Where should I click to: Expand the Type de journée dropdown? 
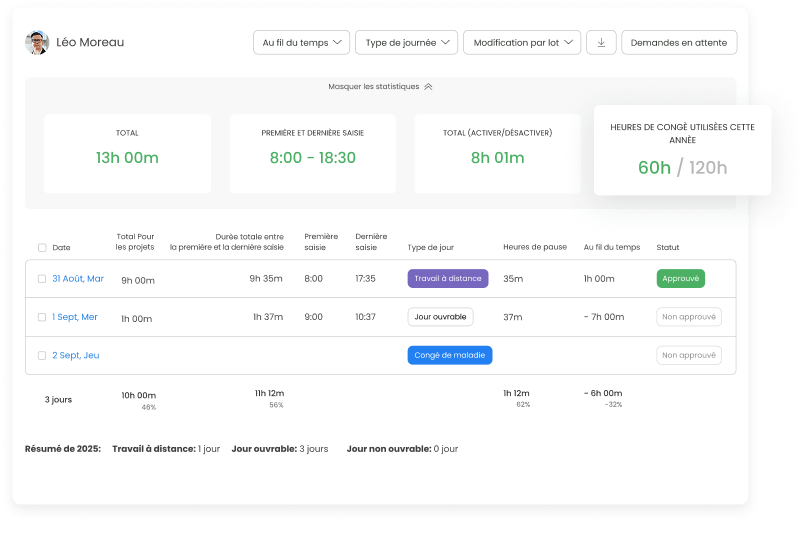click(406, 42)
